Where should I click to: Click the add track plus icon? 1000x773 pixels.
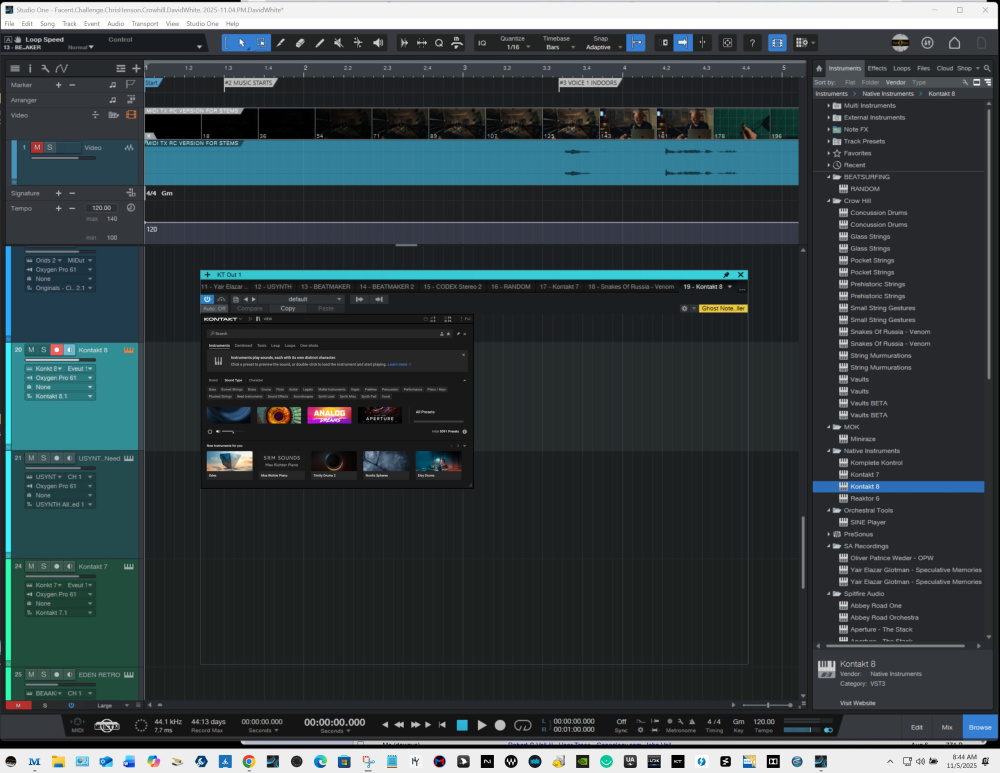(x=136, y=68)
